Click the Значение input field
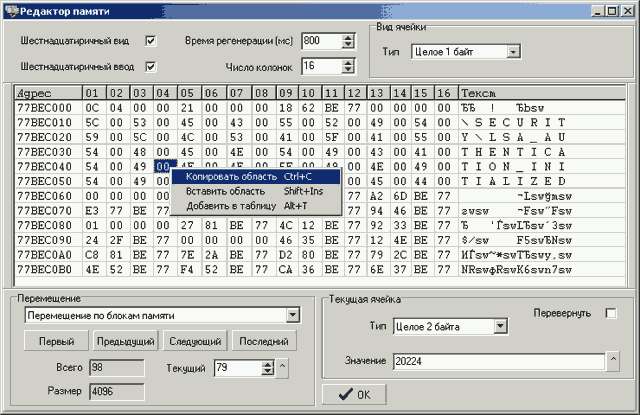 click(498, 361)
